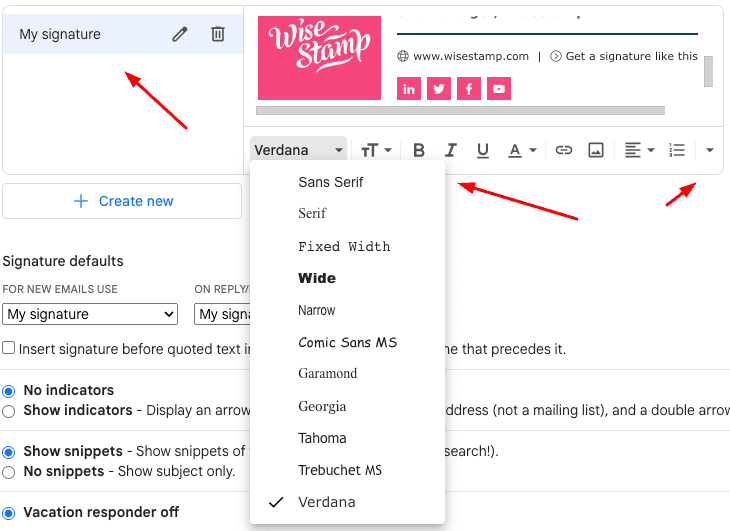Select the Show indicators radio button
Viewport: 730px width, 531px height.
click(9, 410)
